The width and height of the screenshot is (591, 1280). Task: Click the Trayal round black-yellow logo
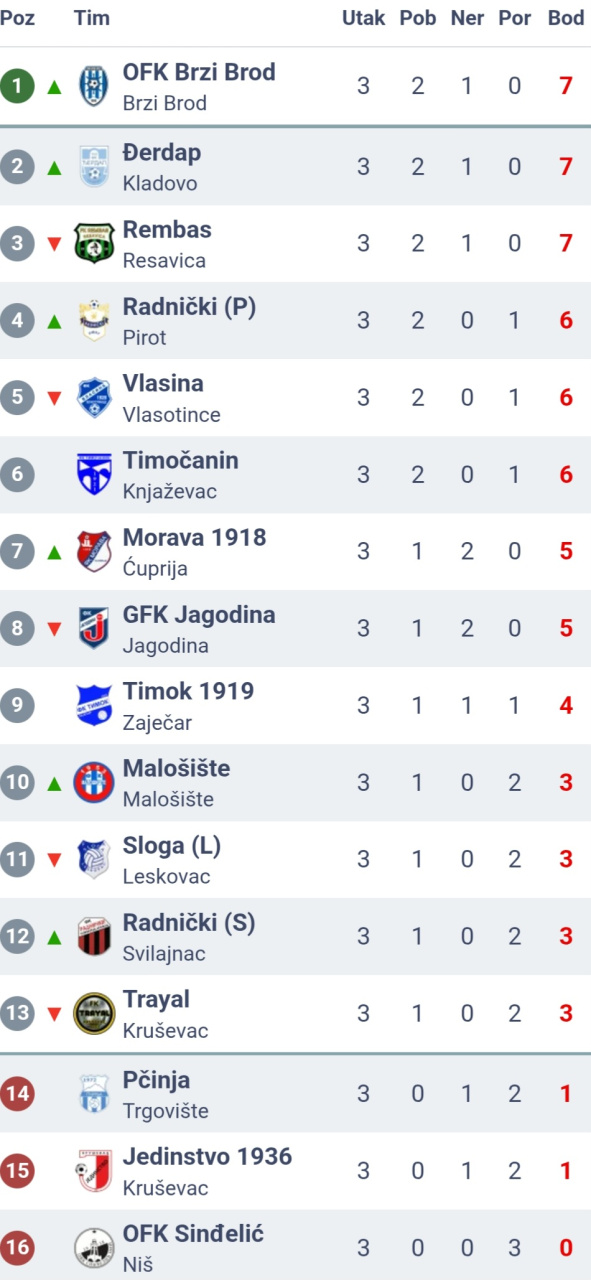click(94, 1013)
